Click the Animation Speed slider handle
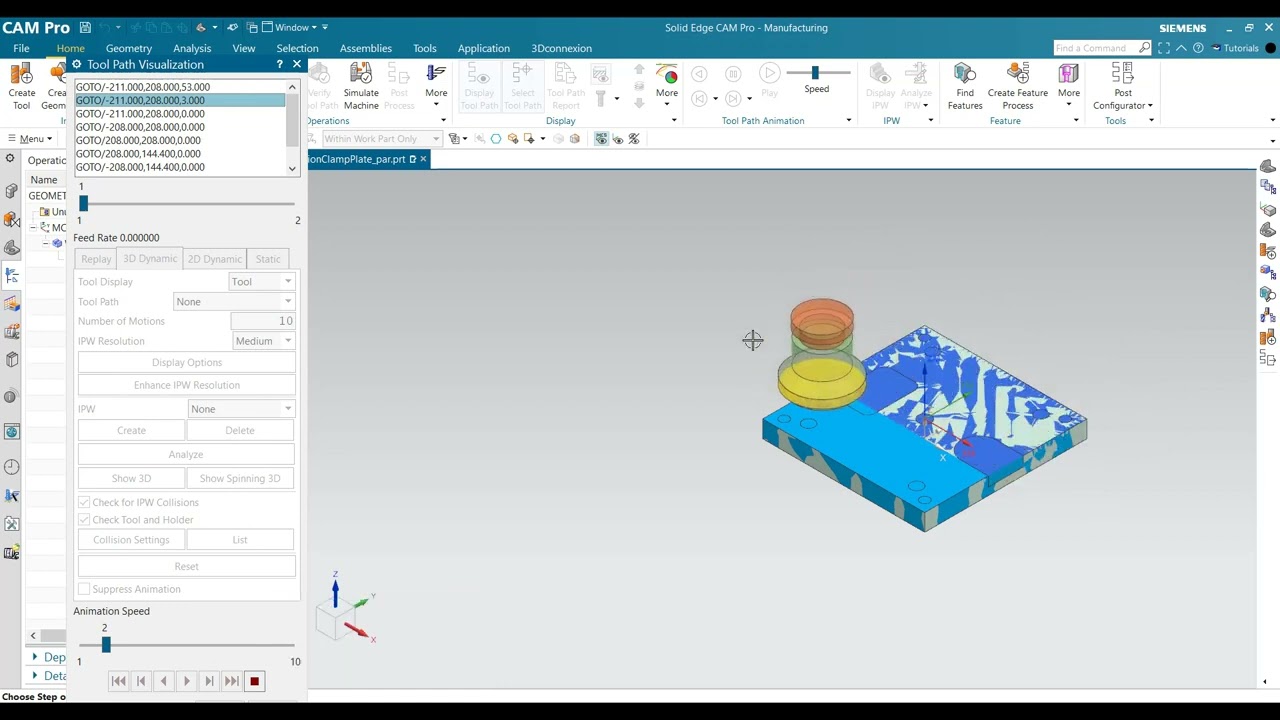 tap(106, 645)
